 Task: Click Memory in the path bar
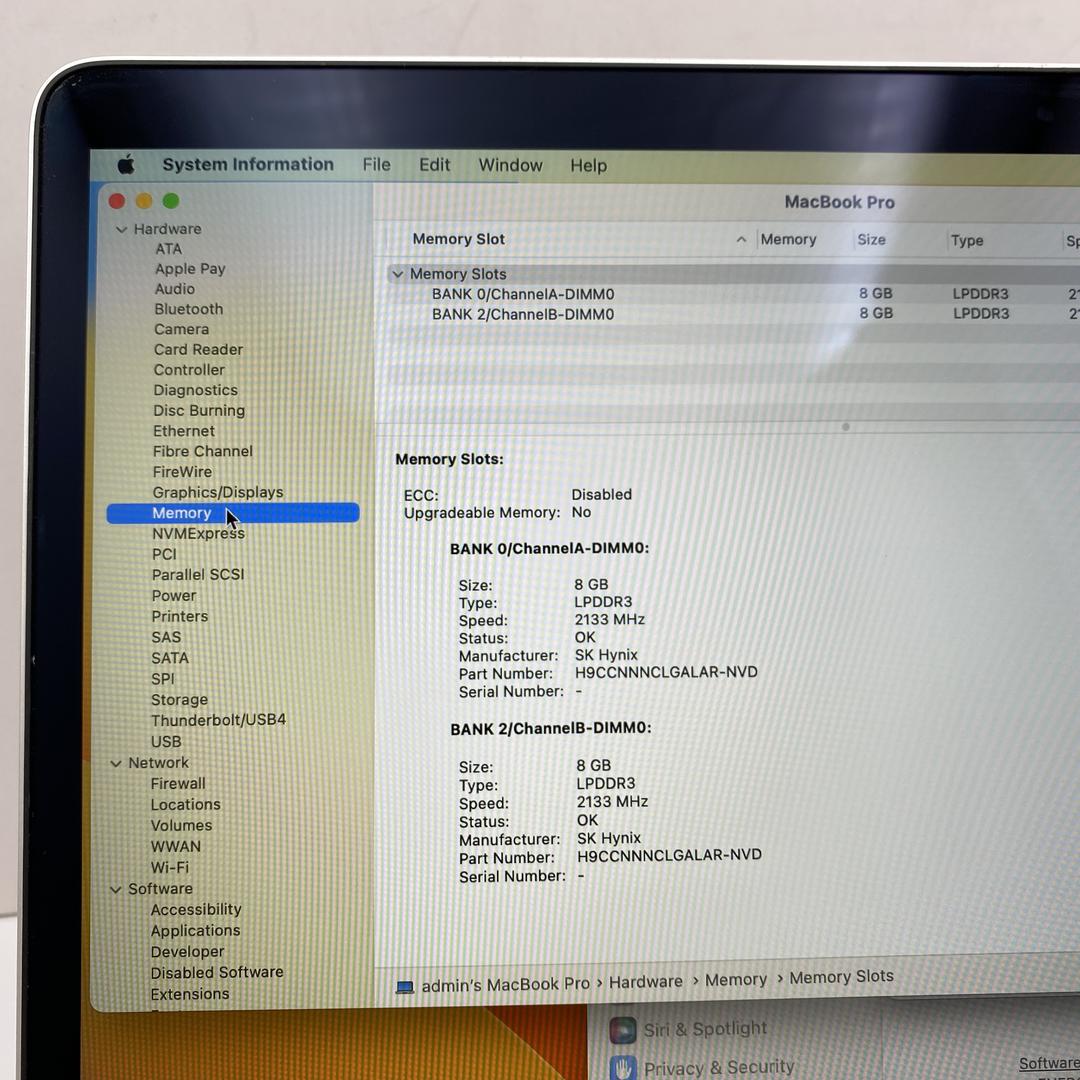click(736, 979)
